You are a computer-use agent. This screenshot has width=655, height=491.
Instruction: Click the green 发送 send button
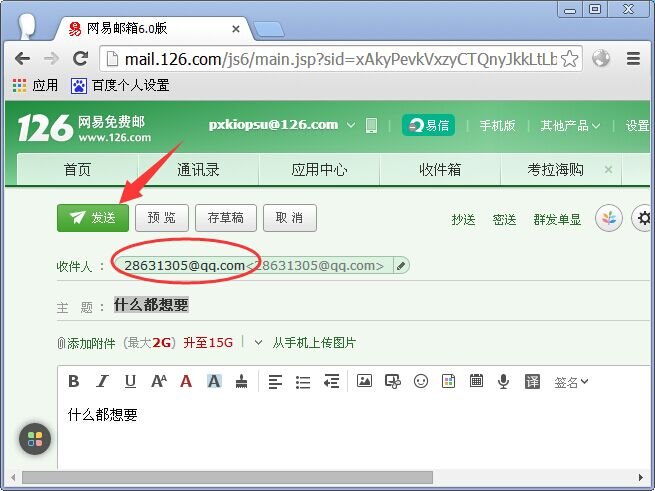[x=93, y=218]
